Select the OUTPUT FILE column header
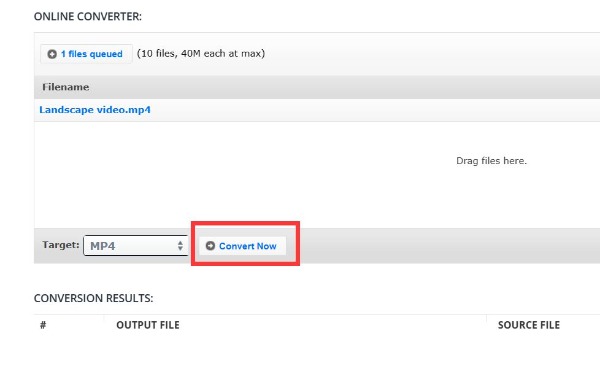Viewport: 600px width, 375px height. 148,325
